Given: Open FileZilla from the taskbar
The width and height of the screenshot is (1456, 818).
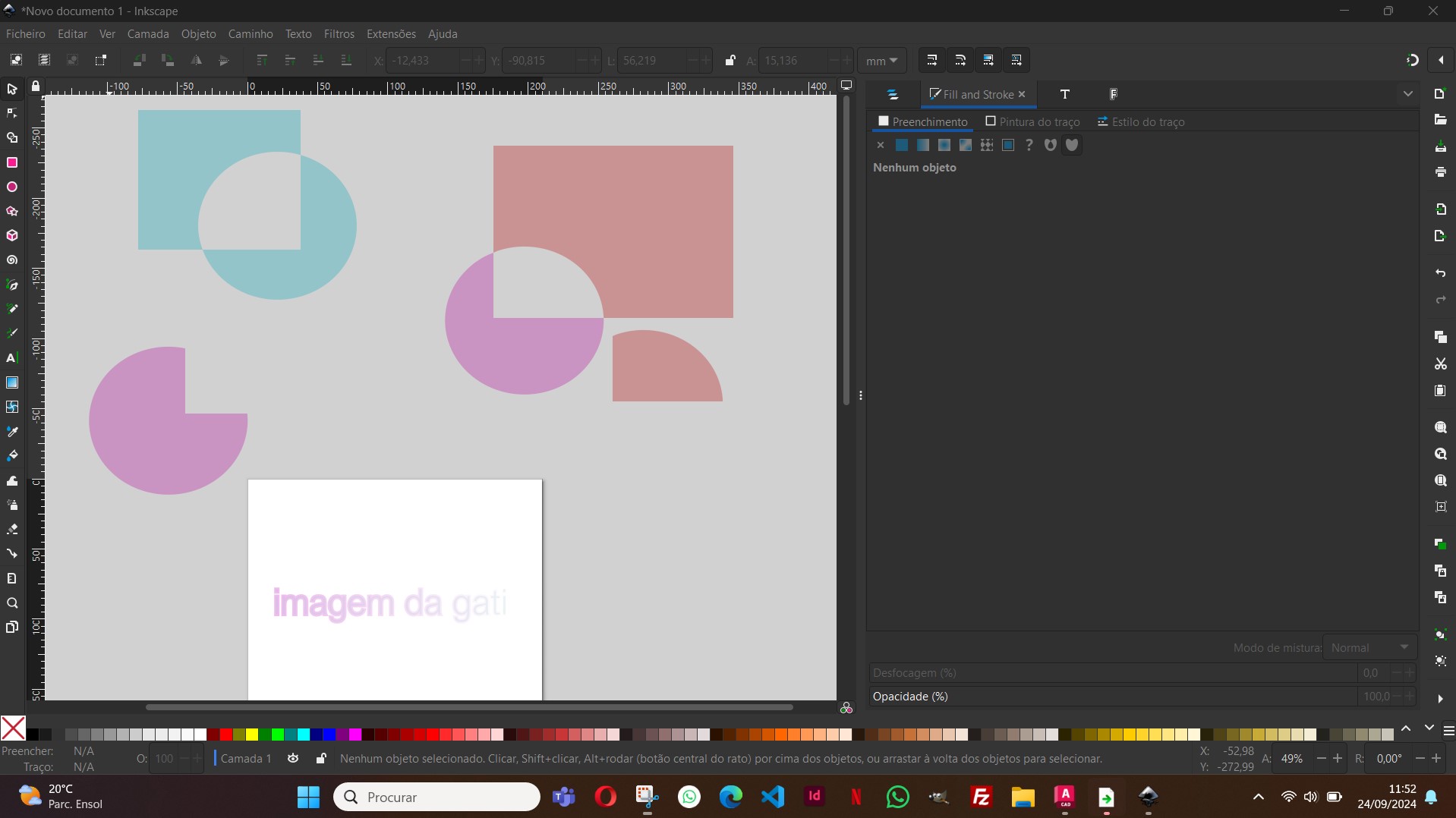Looking at the screenshot, I should point(981,797).
